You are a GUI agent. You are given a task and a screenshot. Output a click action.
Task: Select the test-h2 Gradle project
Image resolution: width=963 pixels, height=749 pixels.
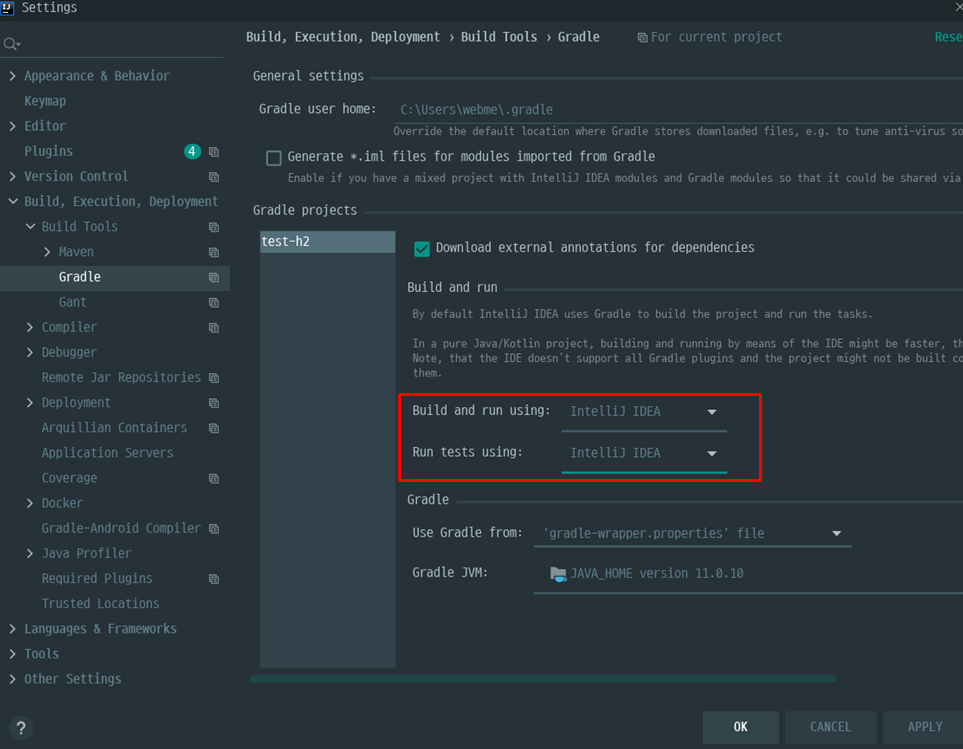[x=327, y=242]
